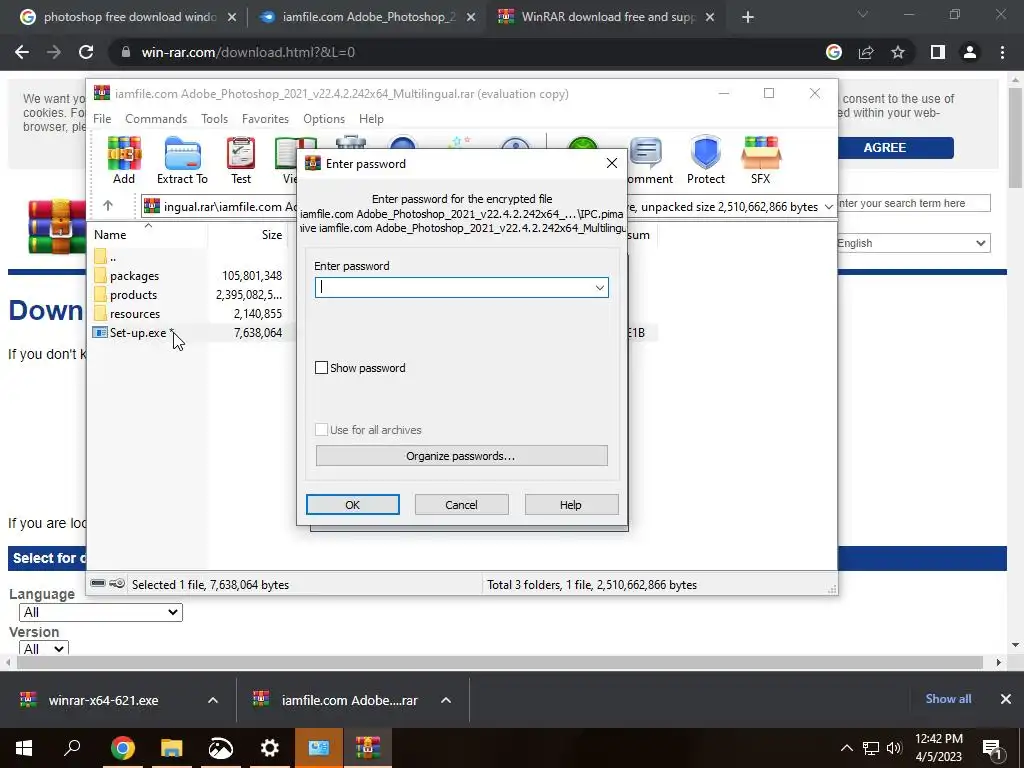Open the File menu in WinRAR
Viewport: 1024px width, 768px height.
click(102, 119)
